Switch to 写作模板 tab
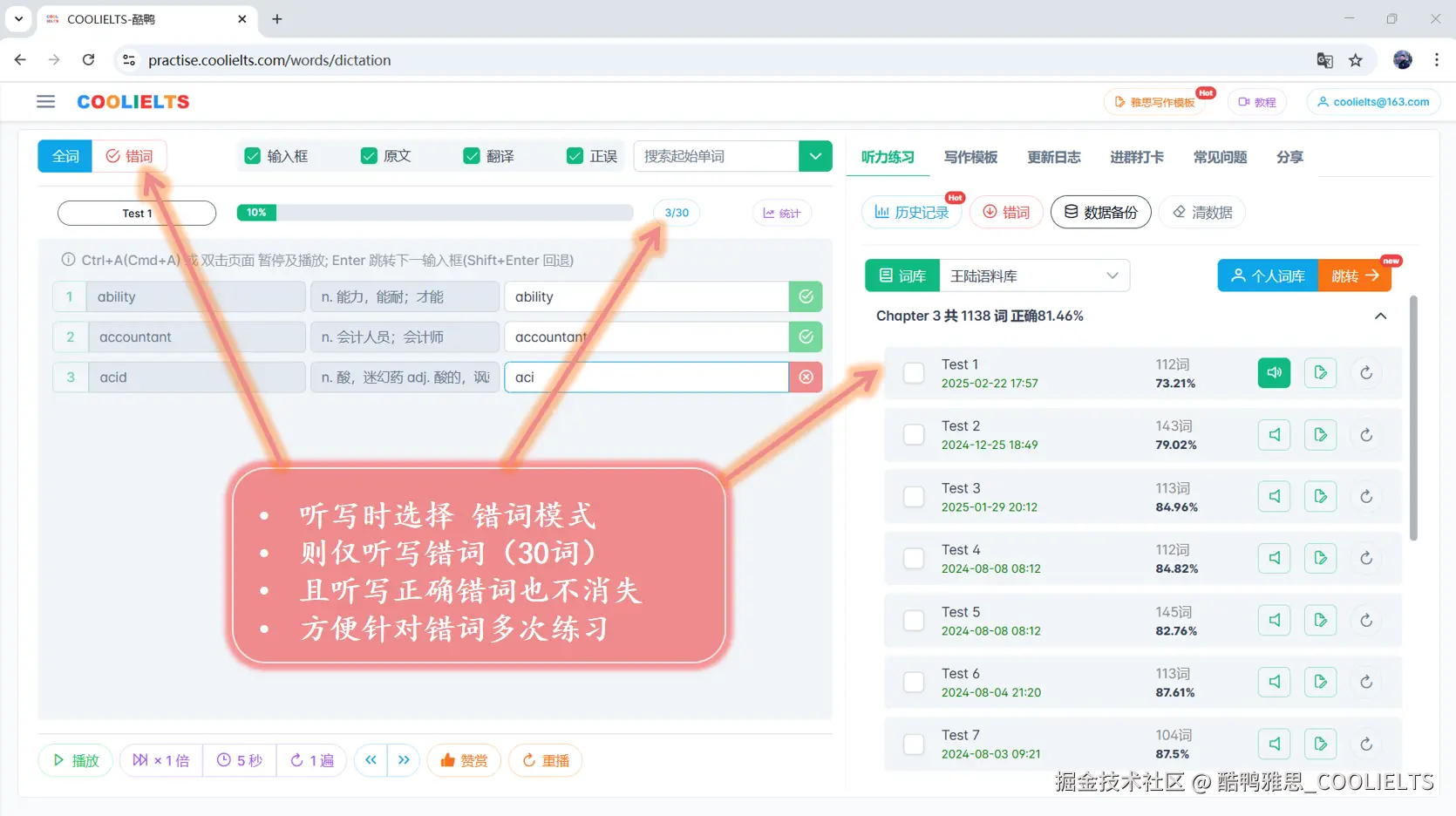1456x816 pixels. coord(970,157)
